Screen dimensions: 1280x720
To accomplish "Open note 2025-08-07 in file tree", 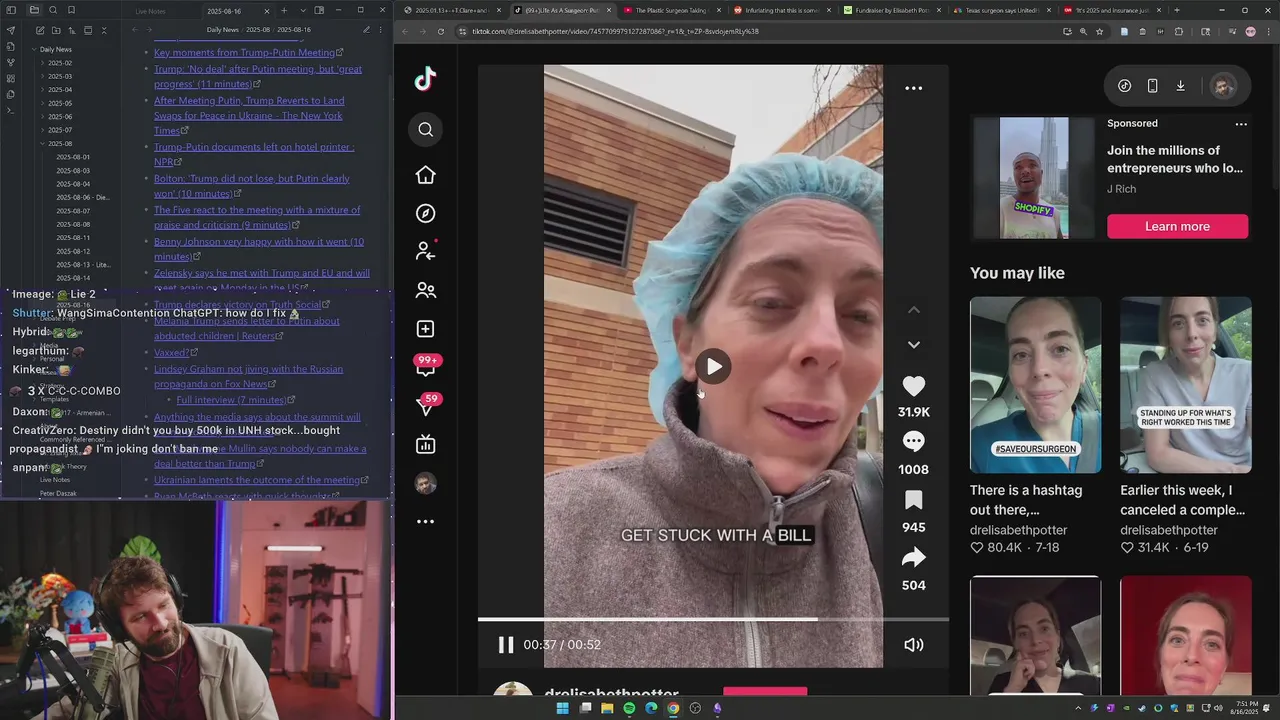I will (73, 211).
